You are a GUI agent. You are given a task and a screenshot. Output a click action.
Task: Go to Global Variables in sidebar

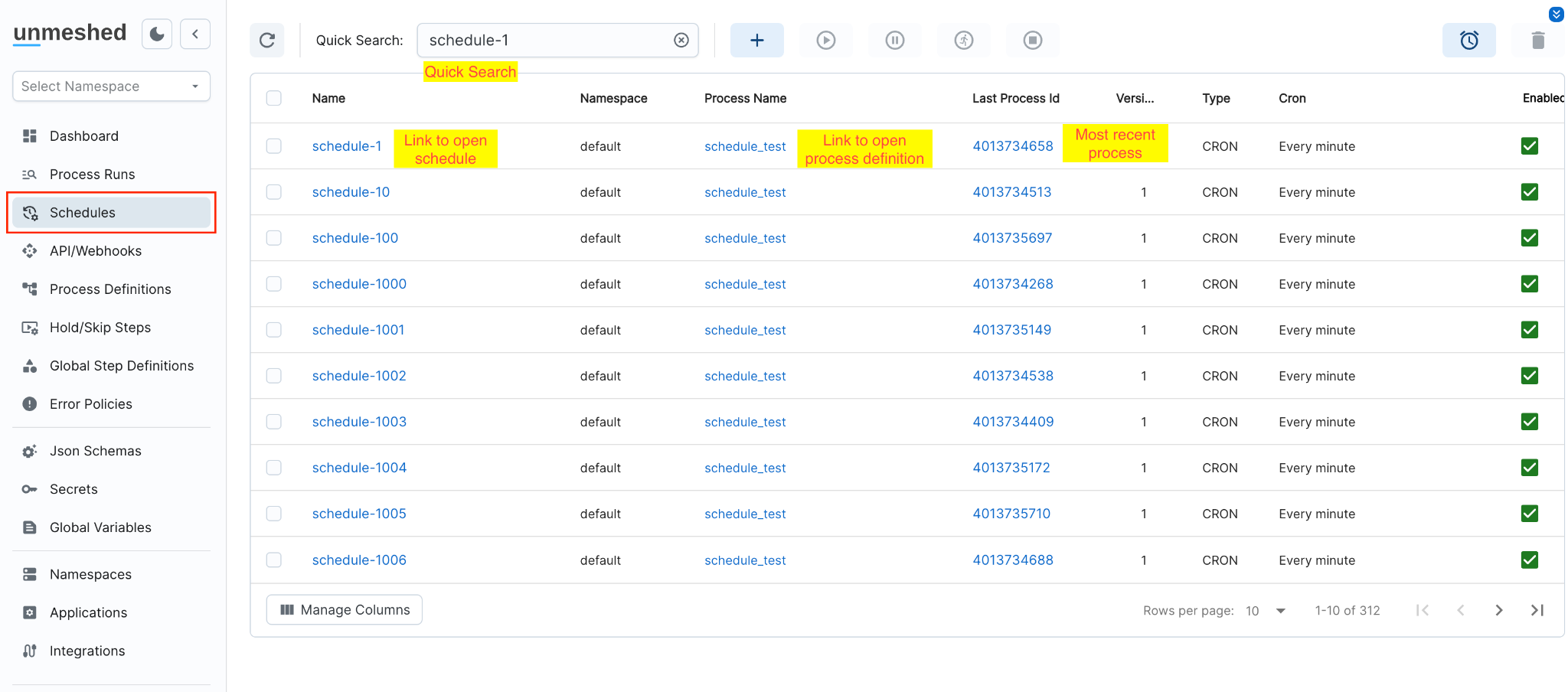coord(100,527)
